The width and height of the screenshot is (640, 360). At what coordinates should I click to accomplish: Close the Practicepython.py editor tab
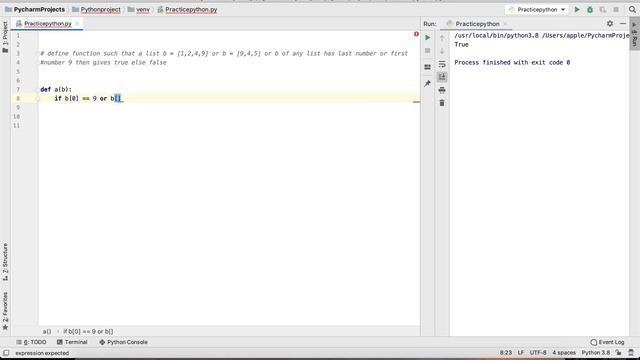pyautogui.click(x=77, y=24)
